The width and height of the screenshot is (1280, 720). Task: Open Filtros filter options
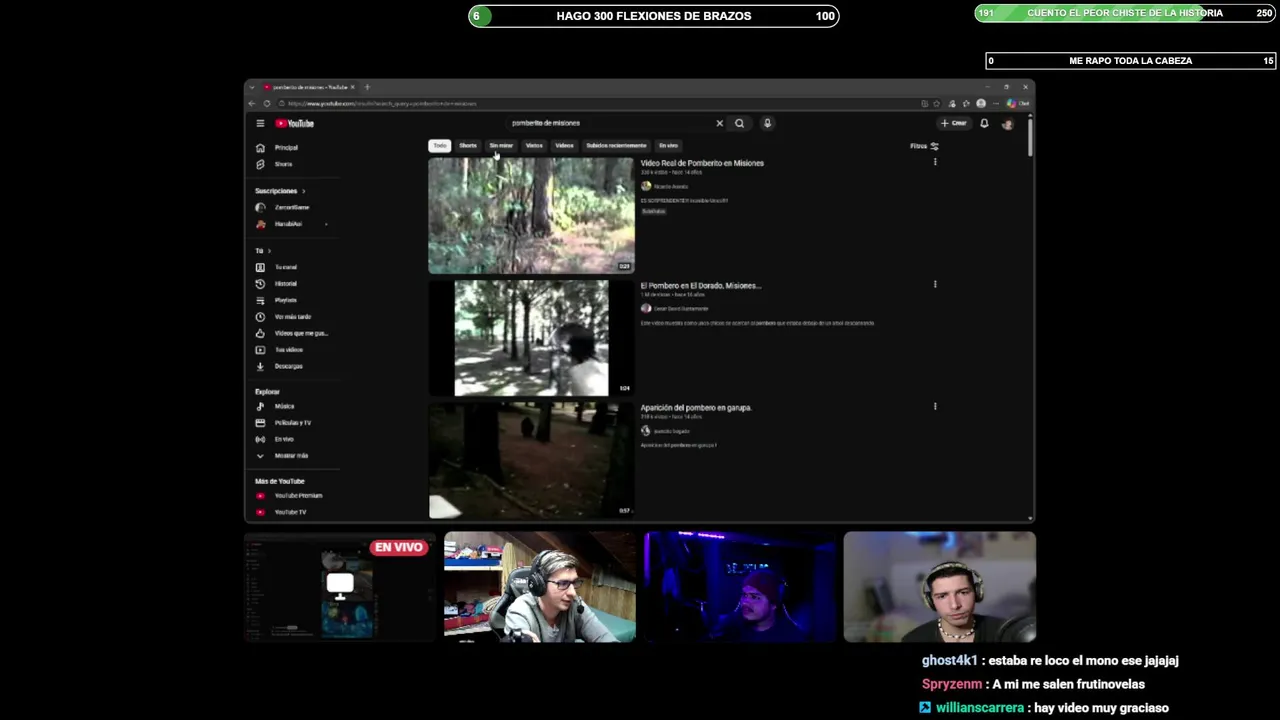[924, 146]
